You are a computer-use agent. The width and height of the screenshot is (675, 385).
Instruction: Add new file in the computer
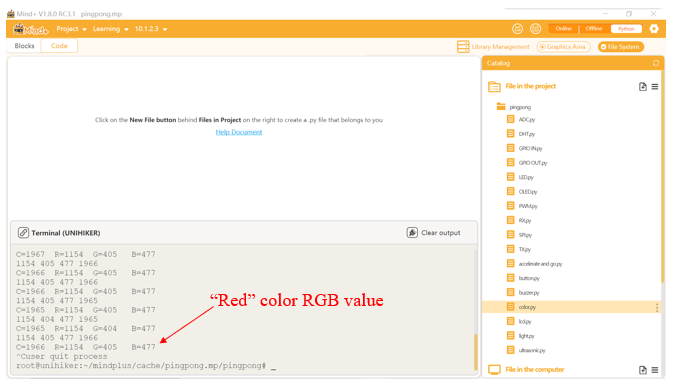tap(643, 370)
